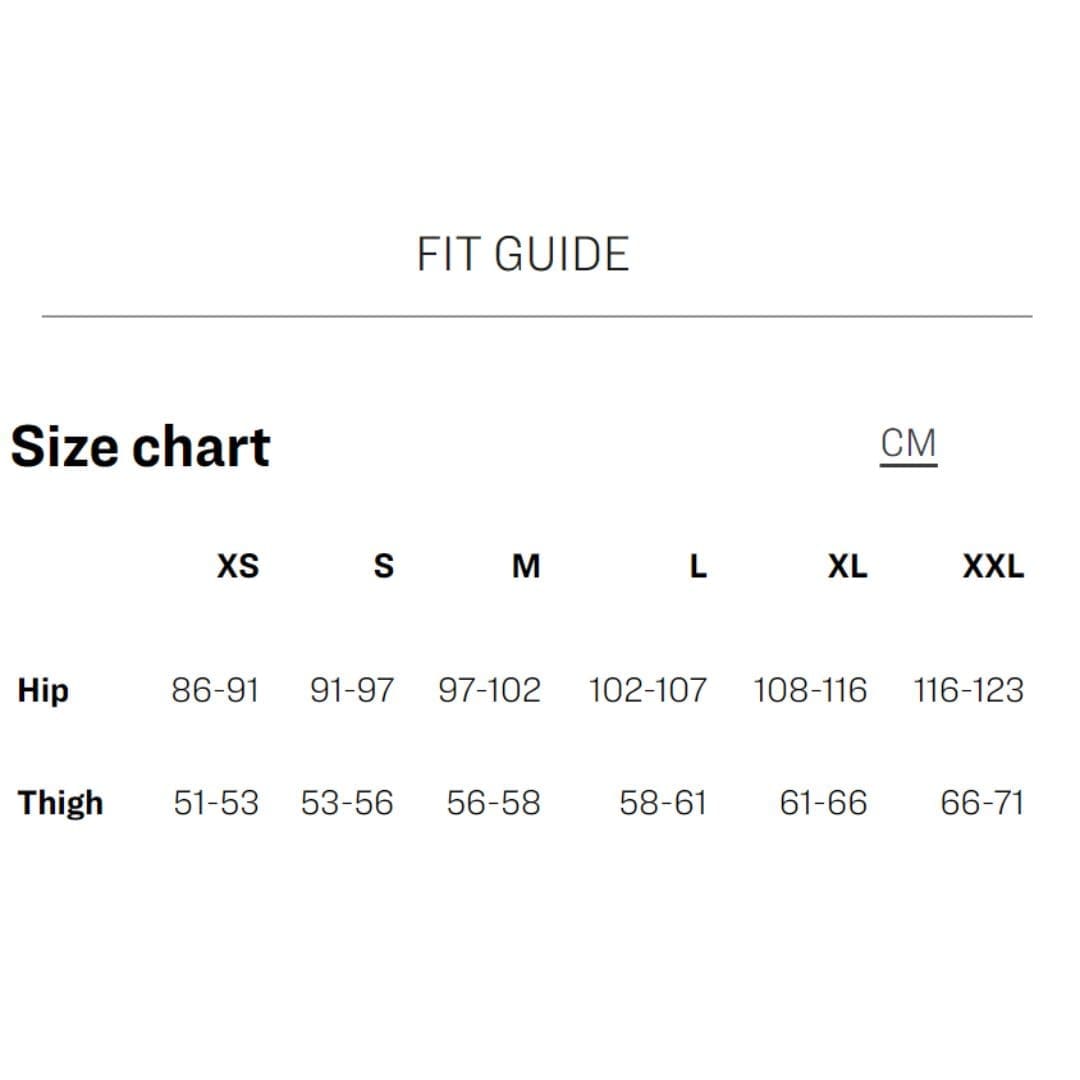Click the L size column header
Viewport: 1080px width, 1080px height.
[x=698, y=567]
